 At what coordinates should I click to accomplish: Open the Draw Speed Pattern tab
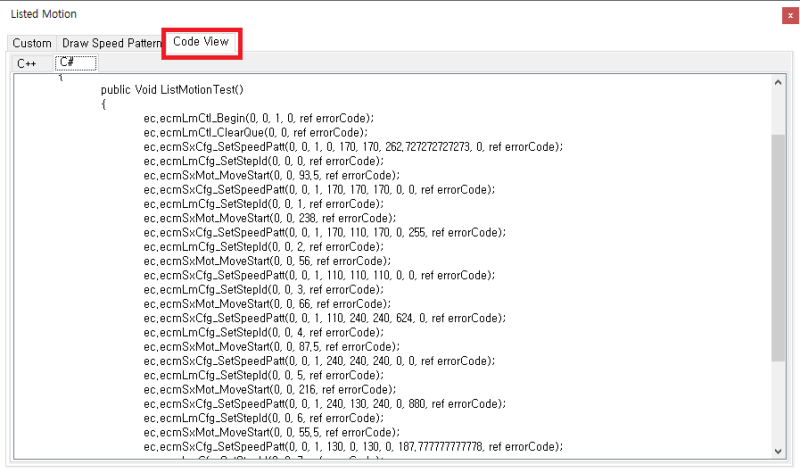click(x=110, y=43)
